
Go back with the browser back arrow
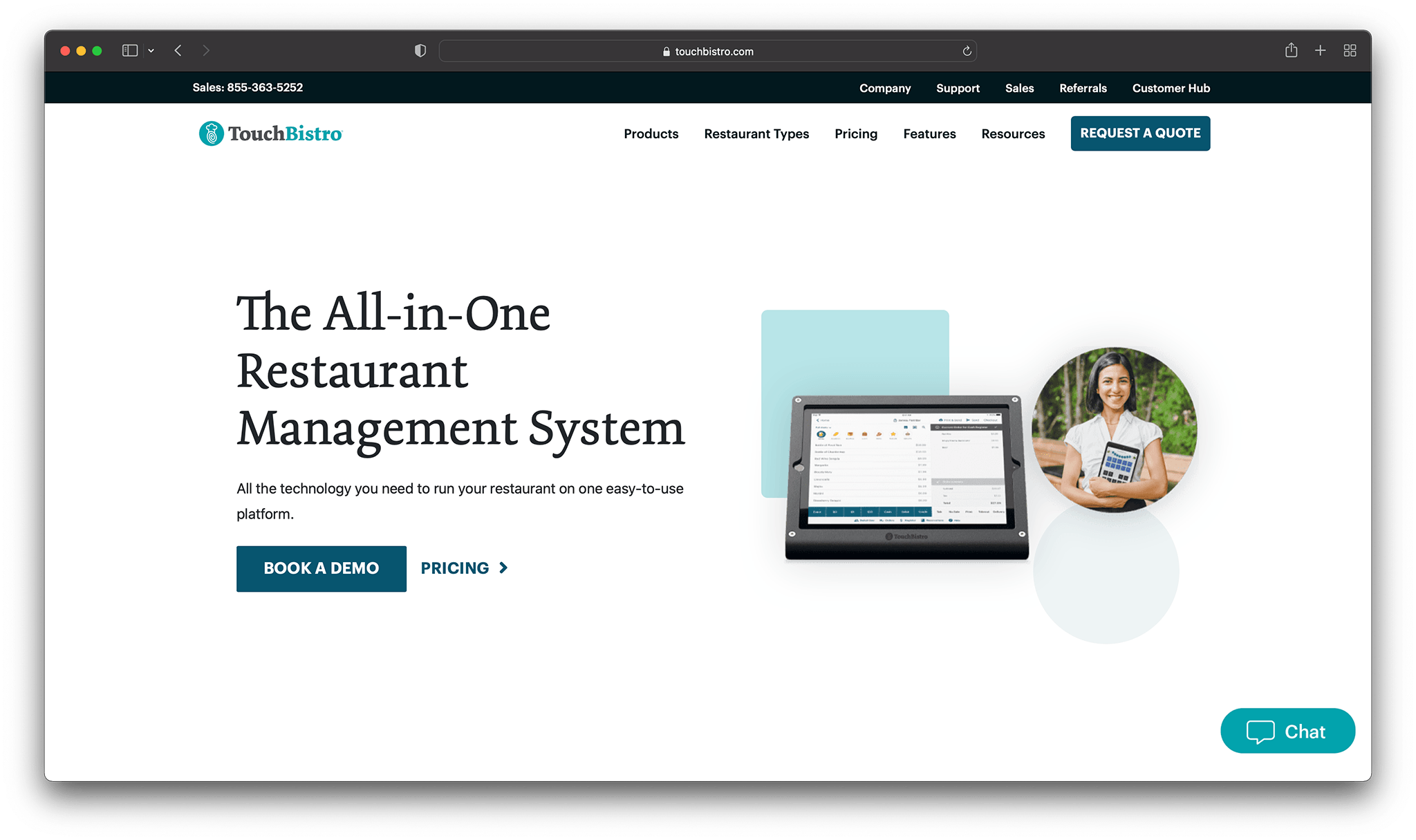pos(178,50)
